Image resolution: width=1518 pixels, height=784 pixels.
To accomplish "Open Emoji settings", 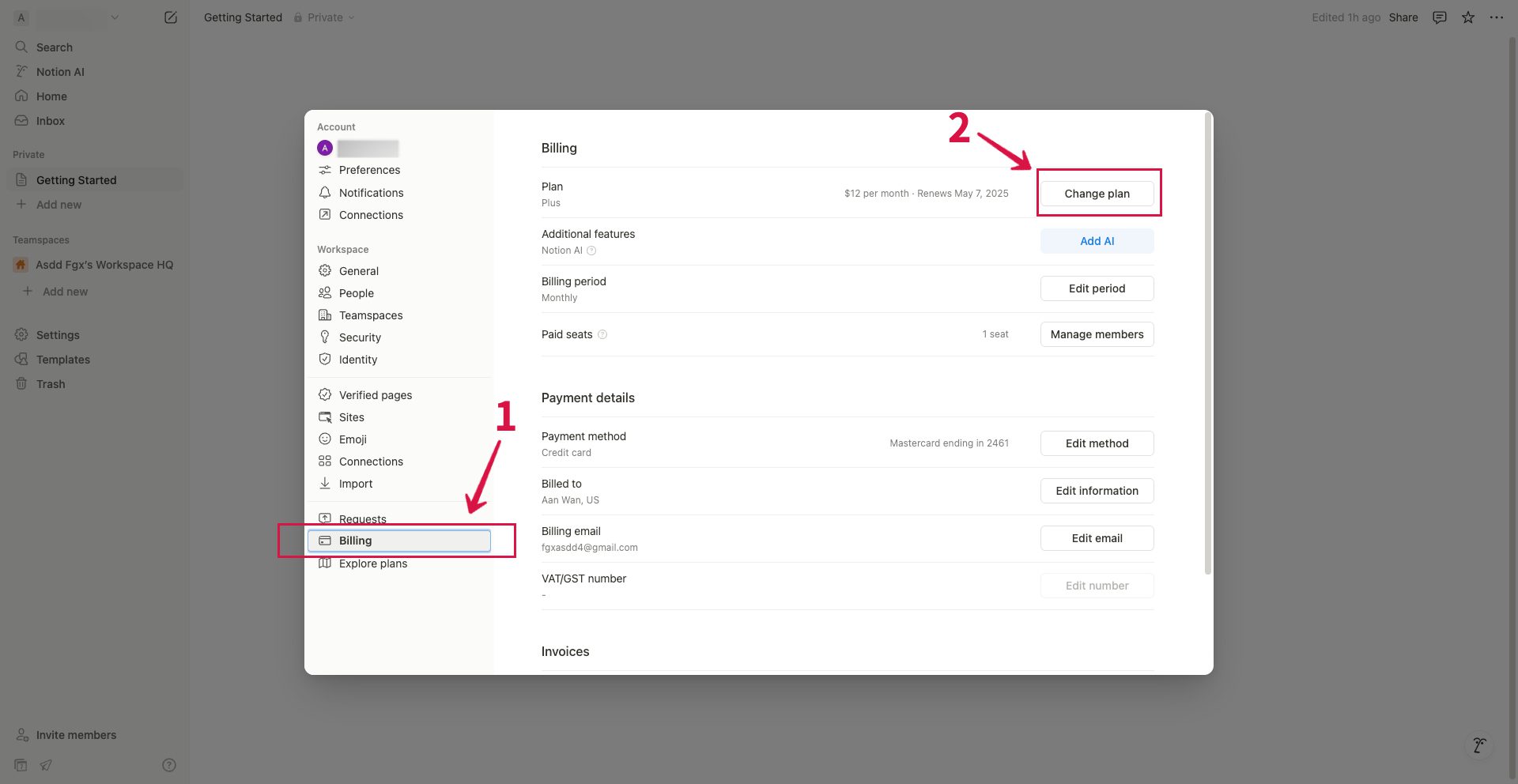I will [x=399, y=439].
